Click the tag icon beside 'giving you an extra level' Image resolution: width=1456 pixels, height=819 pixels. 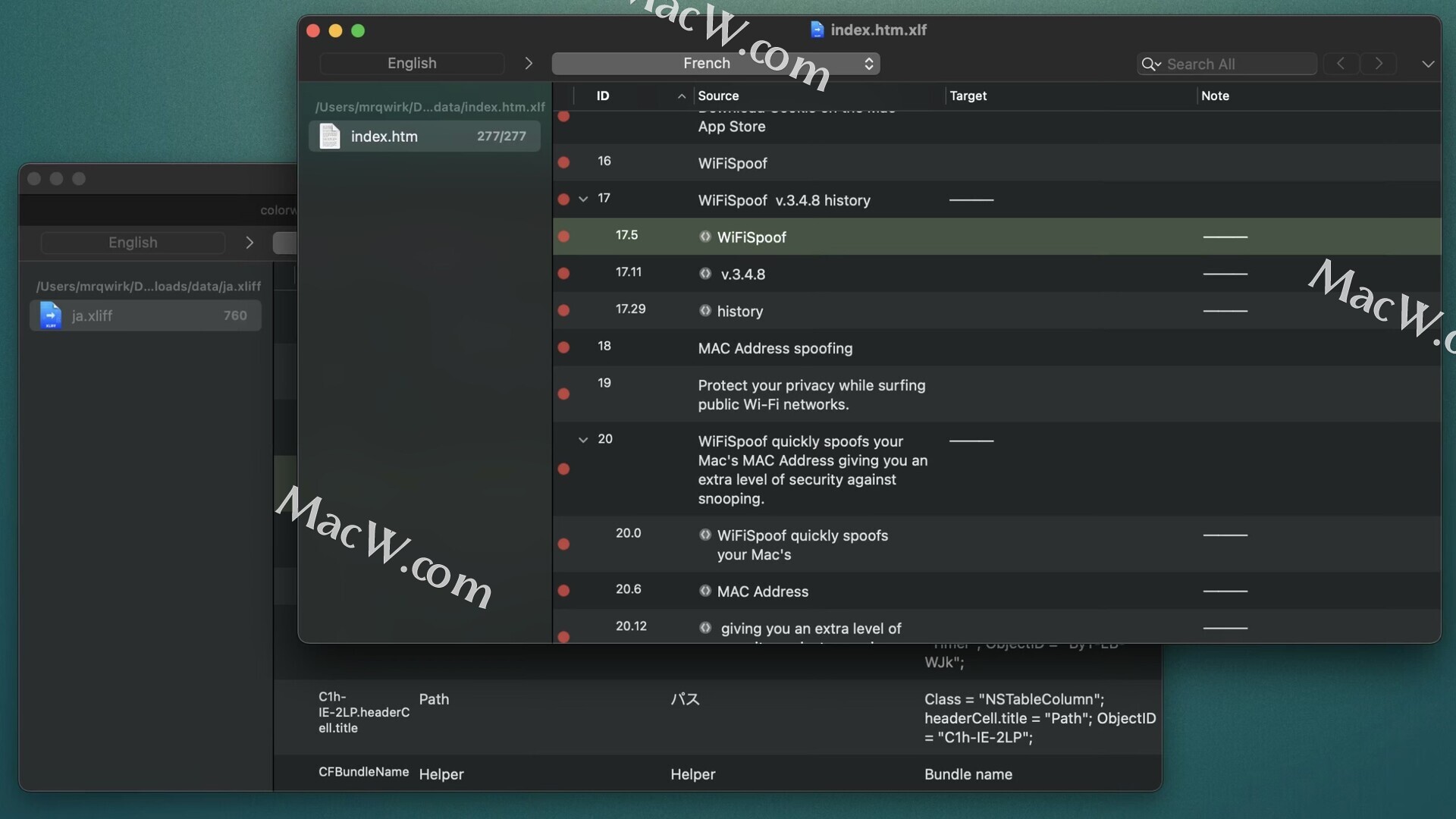(x=705, y=628)
